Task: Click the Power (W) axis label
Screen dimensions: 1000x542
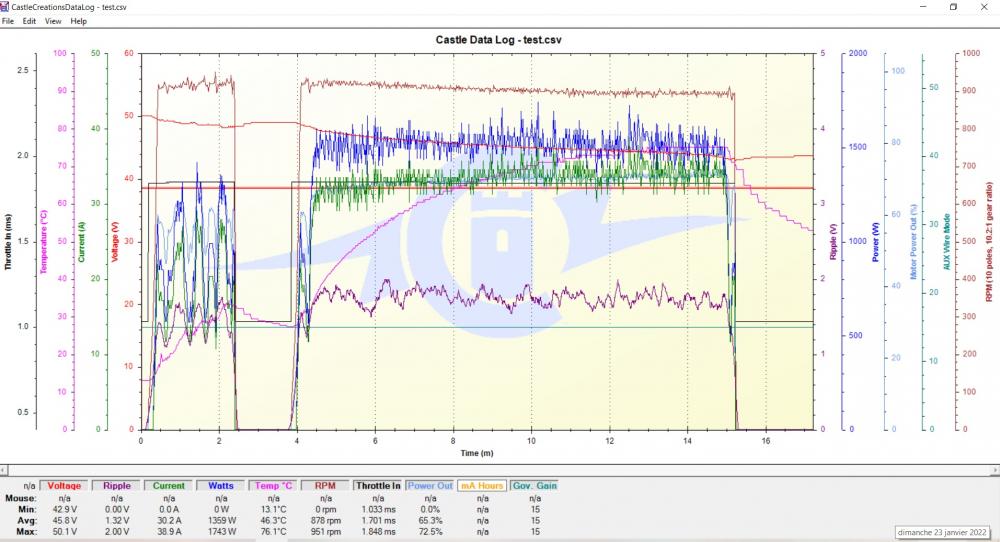Action: tap(876, 242)
